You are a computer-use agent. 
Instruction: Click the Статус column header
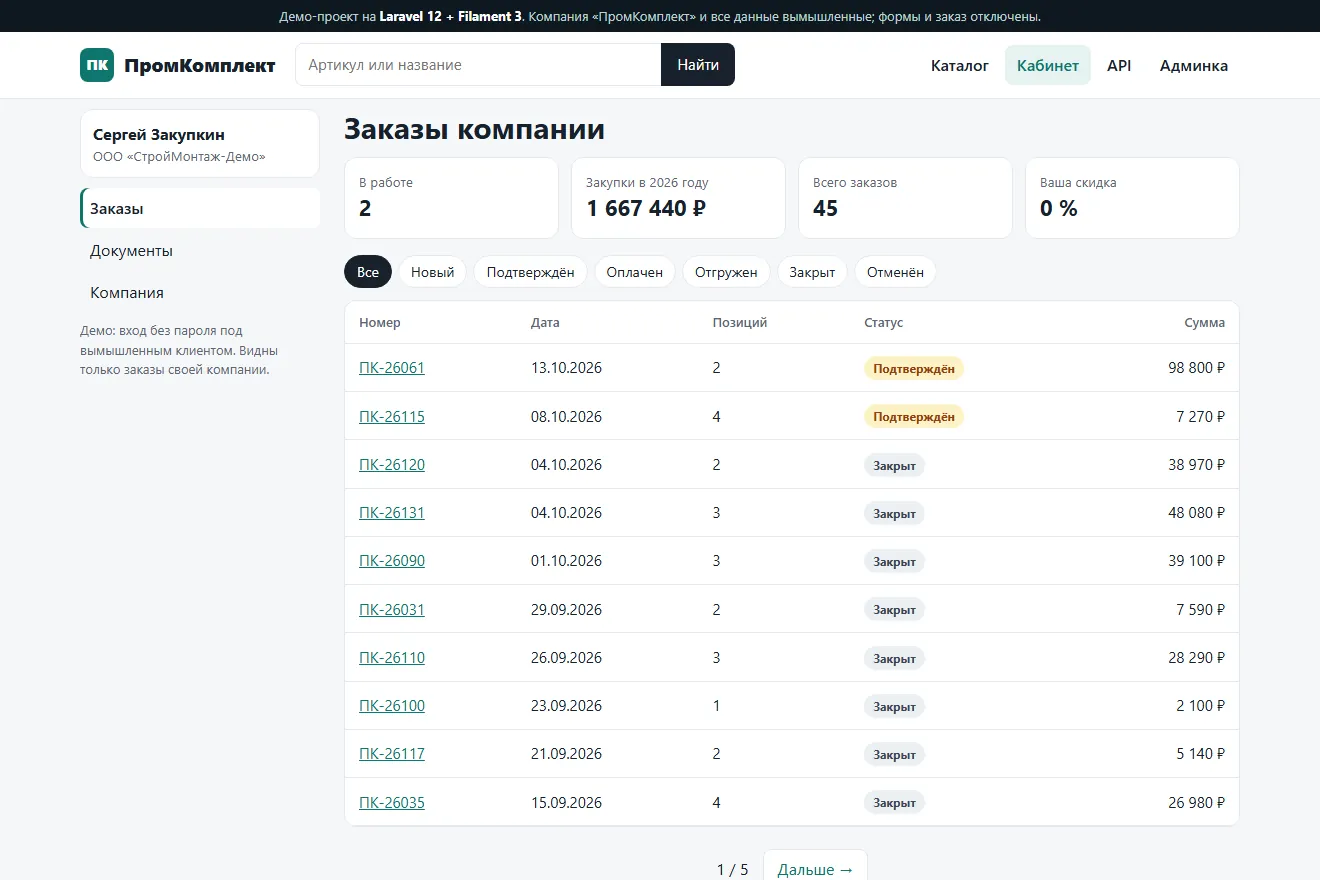point(884,323)
